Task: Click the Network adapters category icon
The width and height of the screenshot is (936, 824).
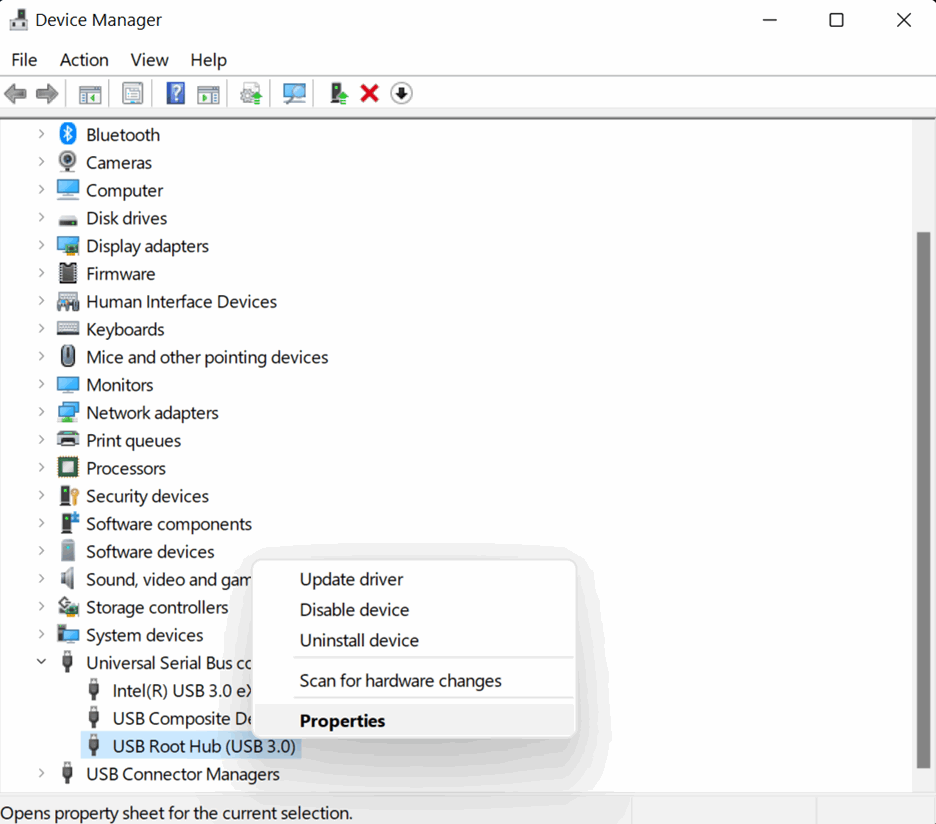Action: (x=66, y=412)
